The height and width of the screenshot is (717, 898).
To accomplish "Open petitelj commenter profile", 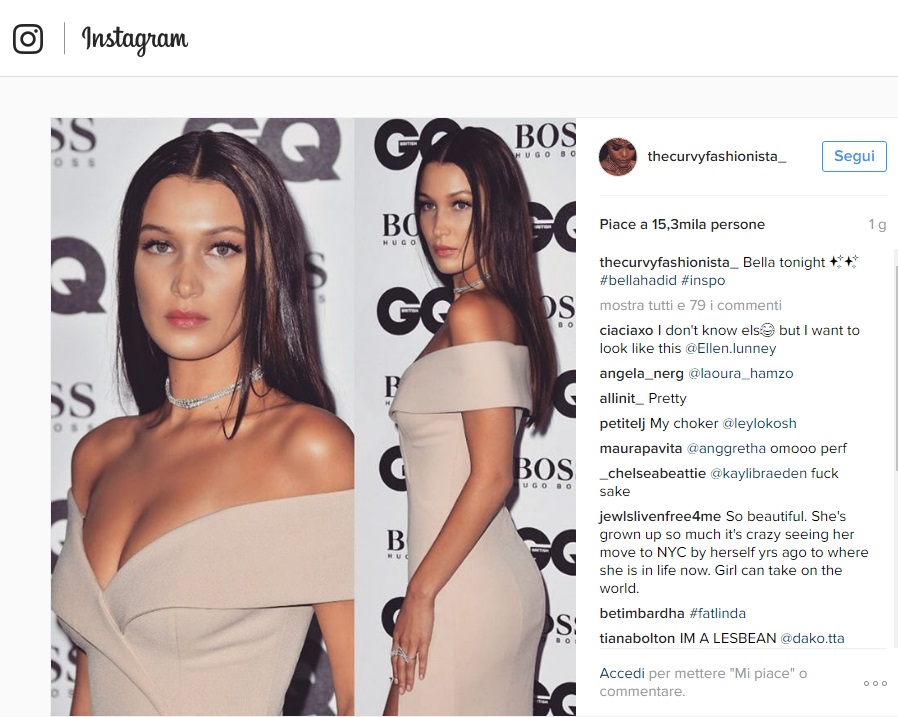I will pyautogui.click(x=623, y=423).
